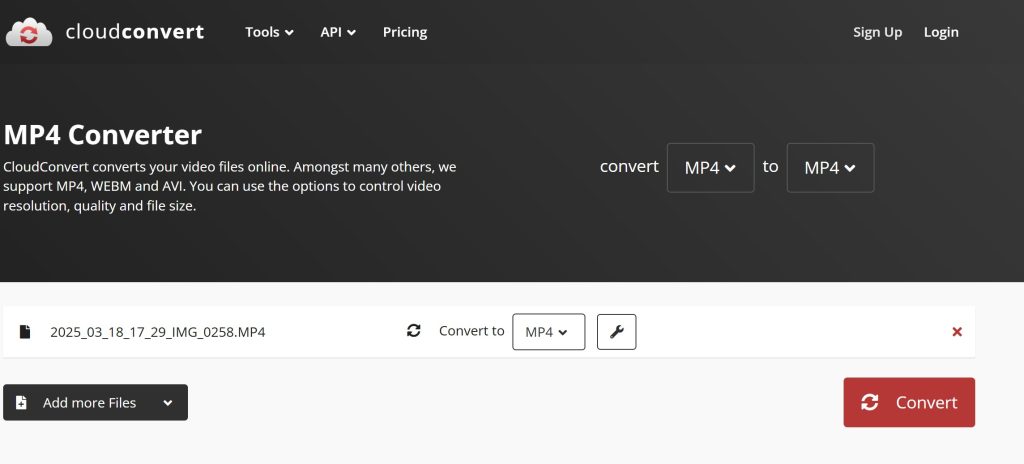Click the red Convert button

pyautogui.click(x=909, y=403)
